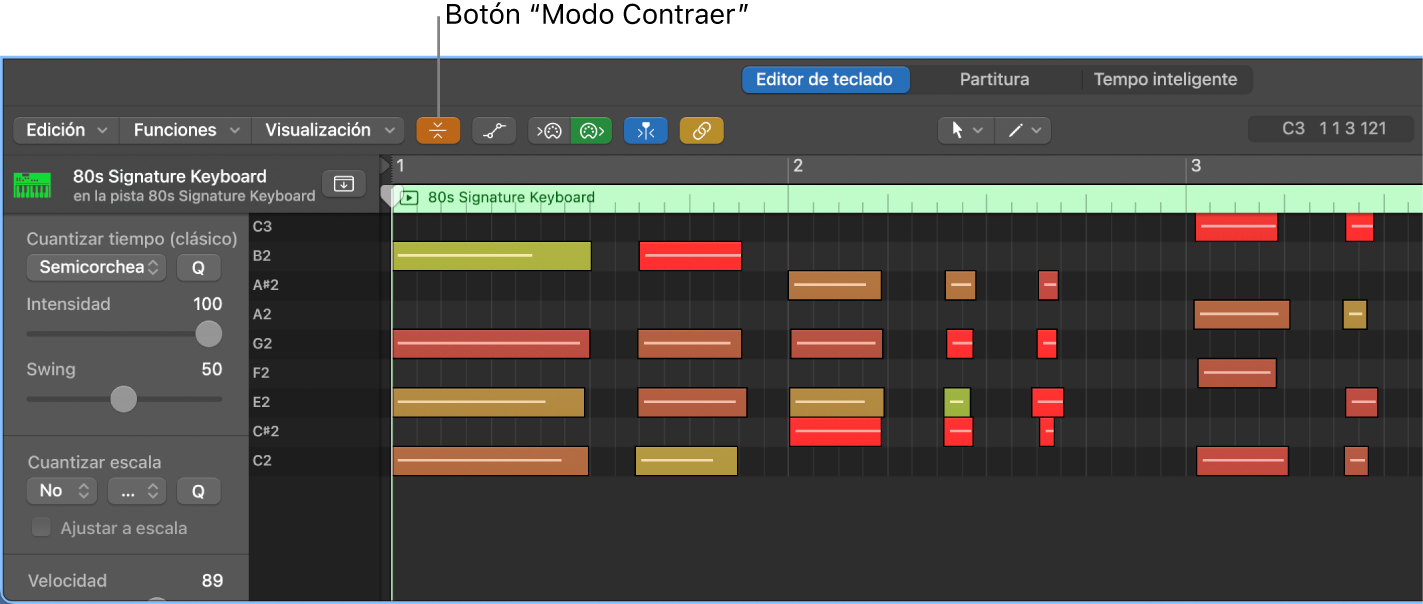Enable the MIDI In button
This screenshot has width=1423, height=604.
pyautogui.click(x=549, y=130)
